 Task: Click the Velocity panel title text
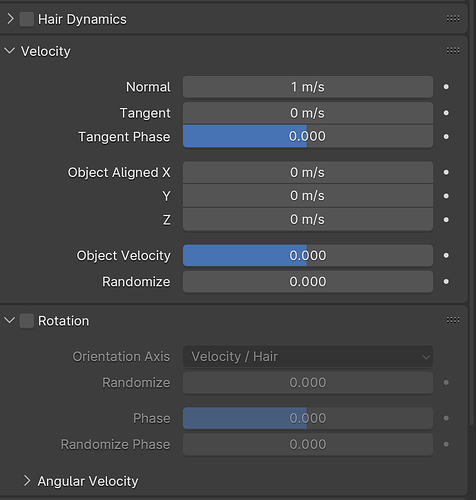[x=46, y=52]
